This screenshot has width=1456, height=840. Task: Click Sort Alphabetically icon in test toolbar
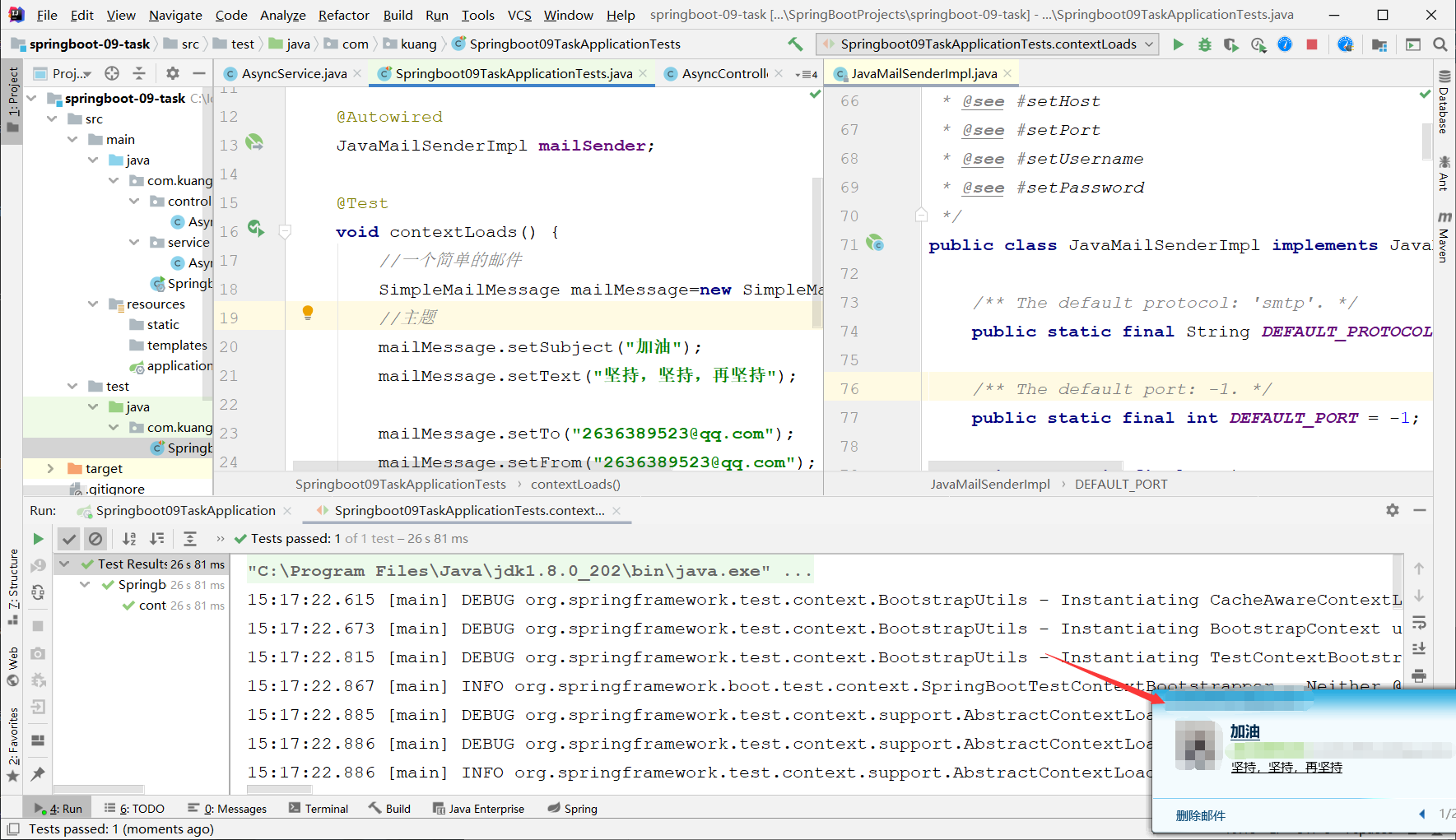click(129, 539)
